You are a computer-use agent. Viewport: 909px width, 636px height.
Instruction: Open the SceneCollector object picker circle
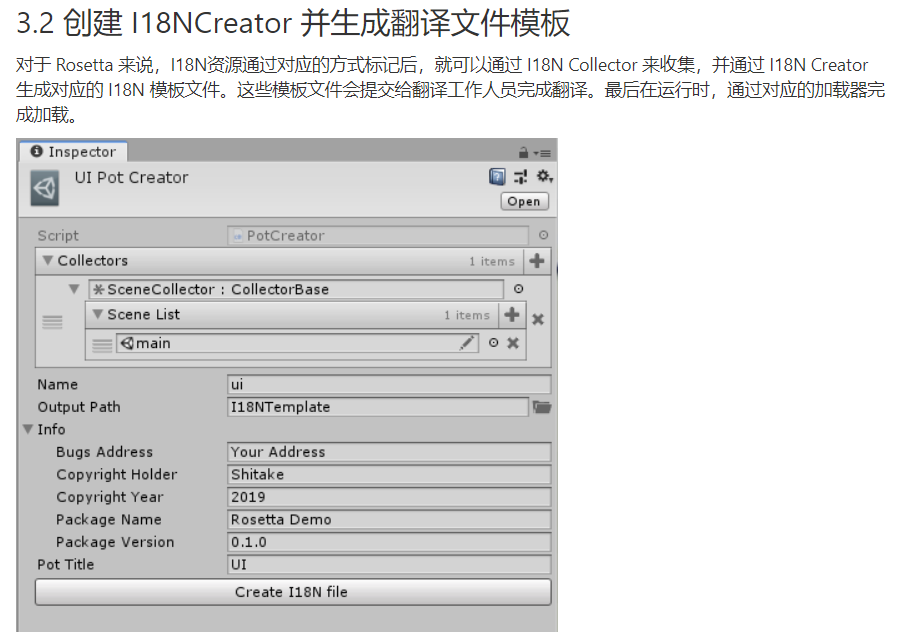[x=518, y=289]
